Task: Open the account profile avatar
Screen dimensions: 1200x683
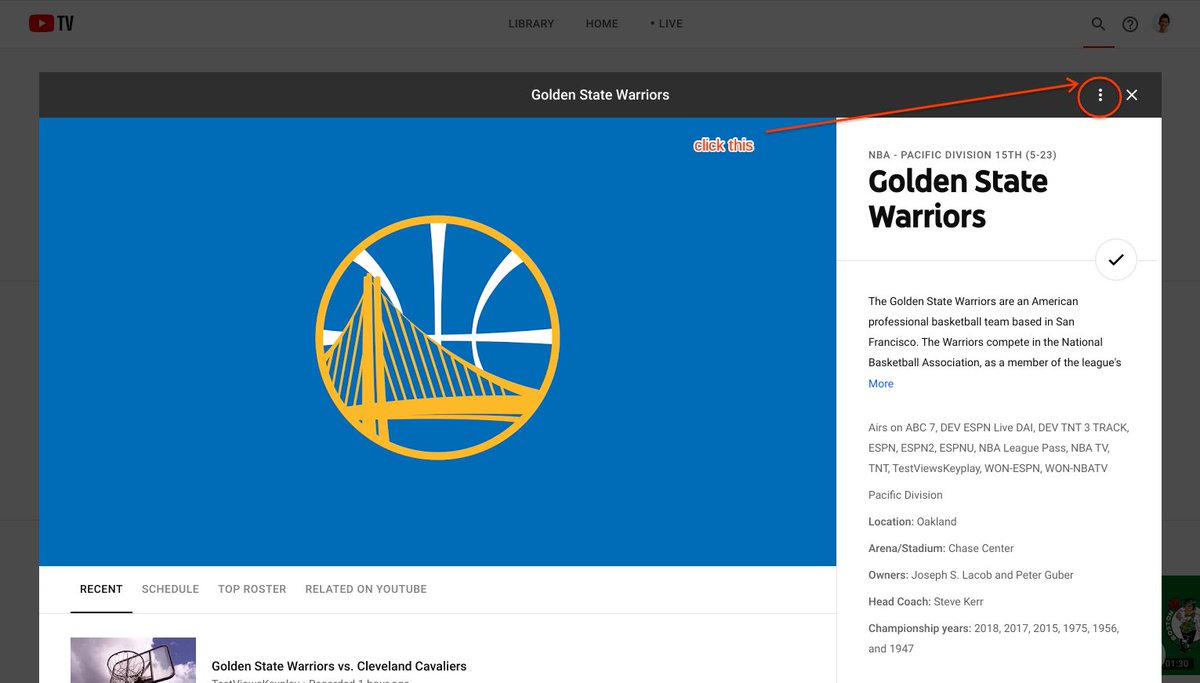Action: click(x=1163, y=23)
